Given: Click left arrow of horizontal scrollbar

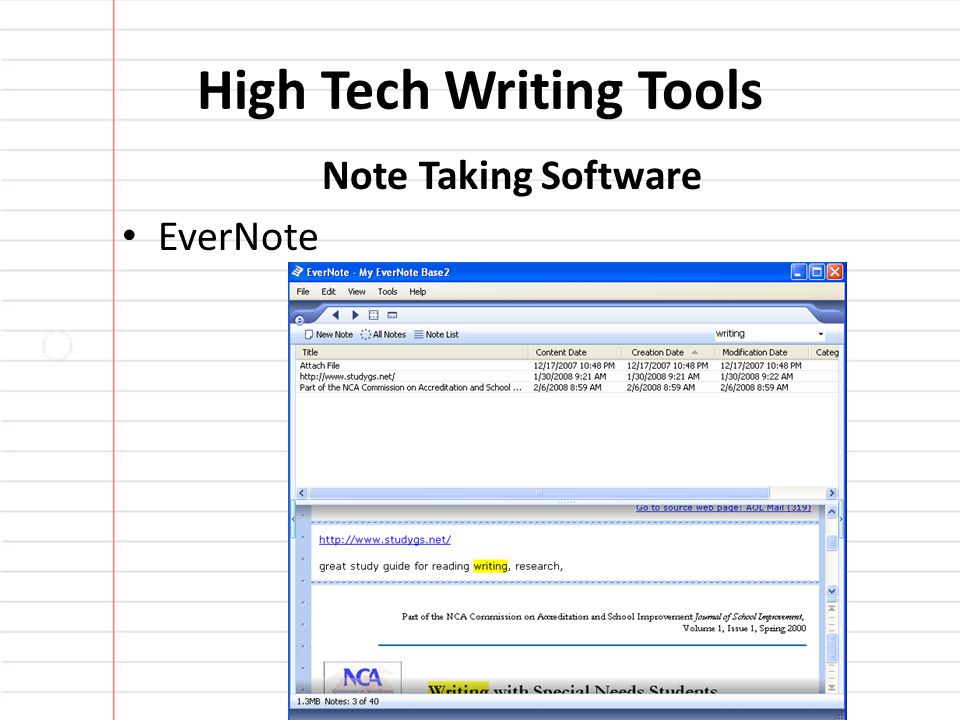Looking at the screenshot, I should click(302, 493).
